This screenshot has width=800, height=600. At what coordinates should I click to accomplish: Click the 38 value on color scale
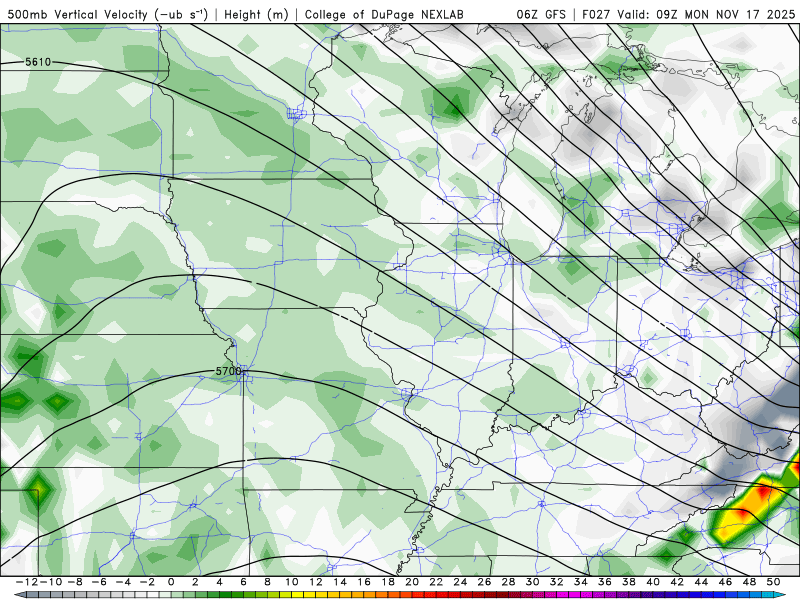click(x=629, y=582)
